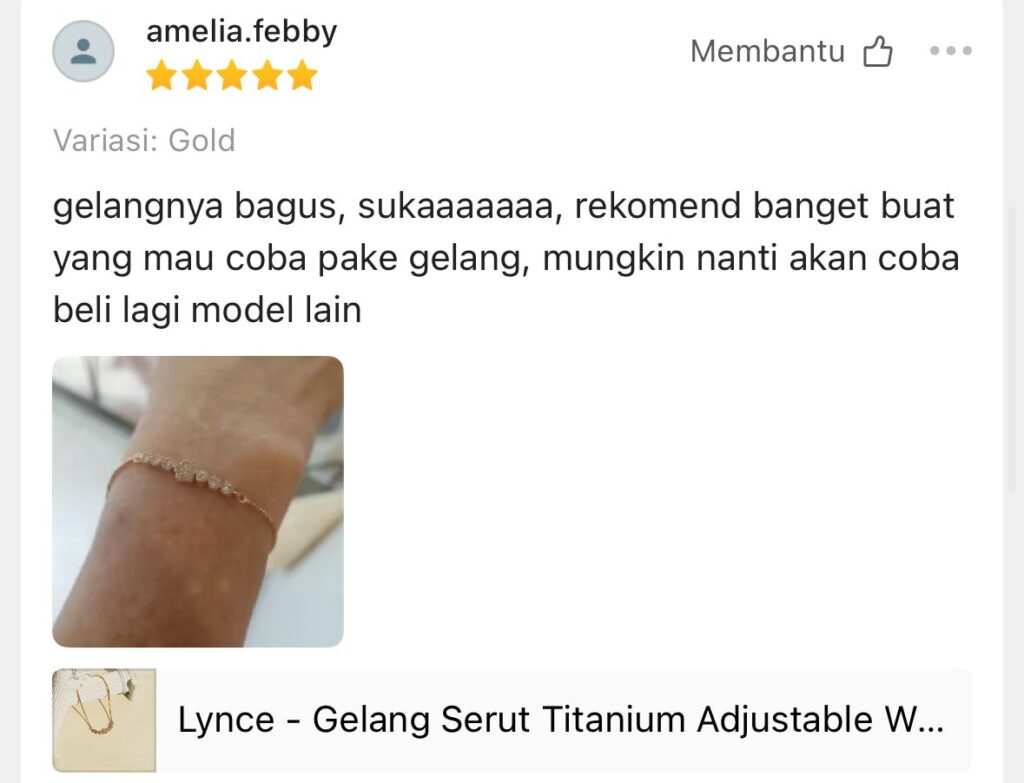Tap the review line starting 'gelangnya bagus'
Screen dimensions: 1024x783
pyautogui.click(x=504, y=206)
